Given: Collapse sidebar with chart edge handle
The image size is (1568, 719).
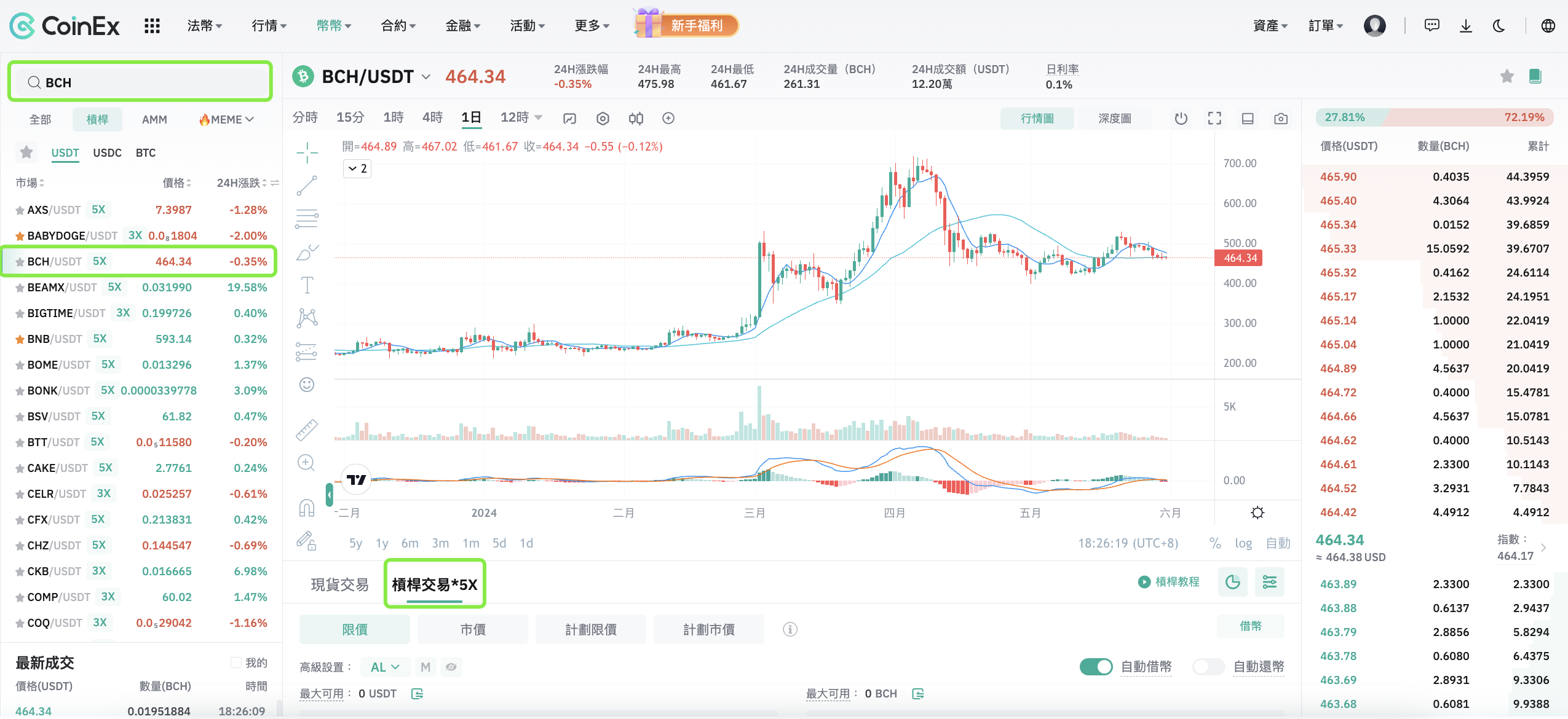Looking at the screenshot, I should 330,494.
